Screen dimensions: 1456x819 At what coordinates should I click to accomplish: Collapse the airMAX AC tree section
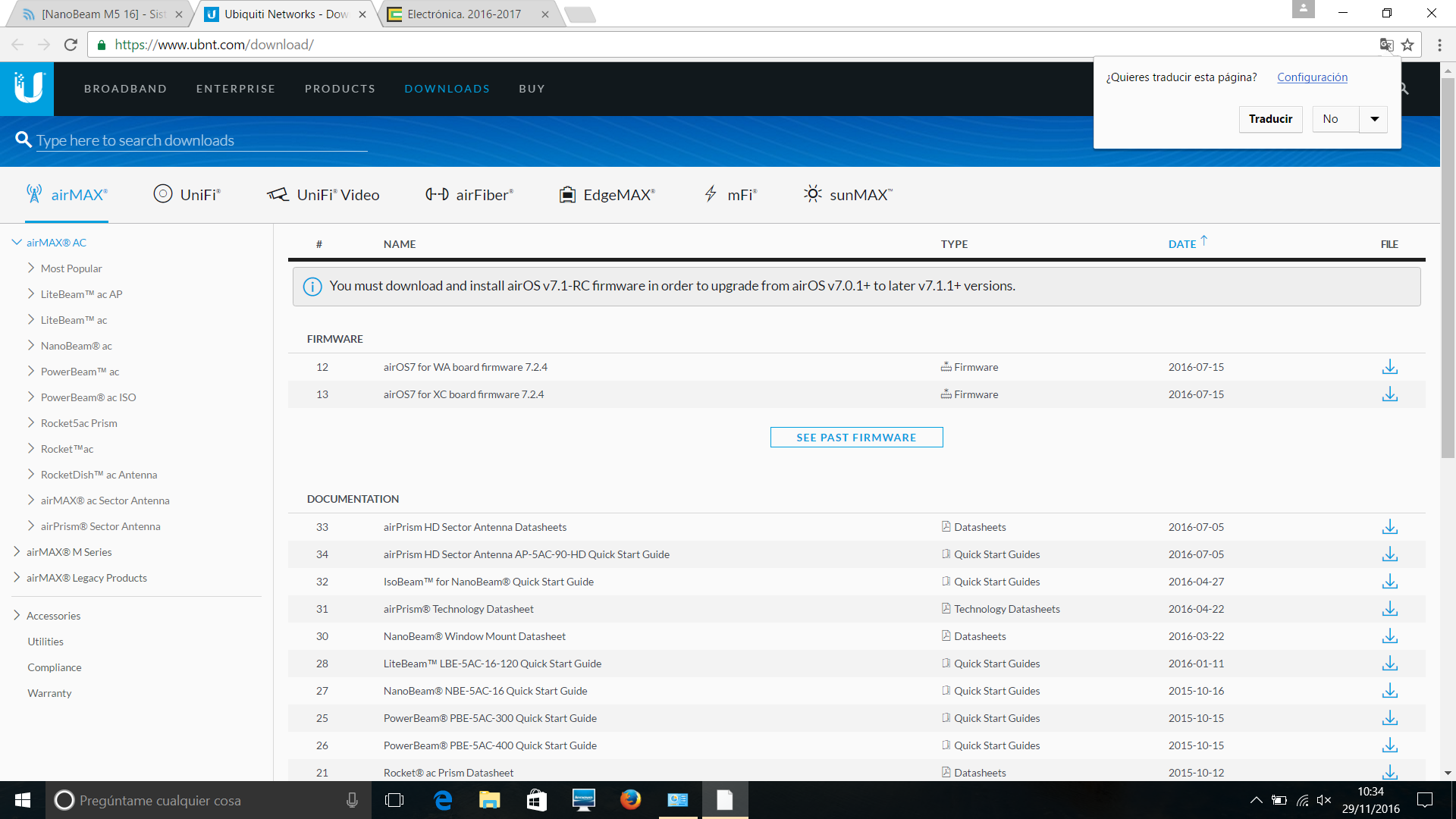[x=17, y=243]
